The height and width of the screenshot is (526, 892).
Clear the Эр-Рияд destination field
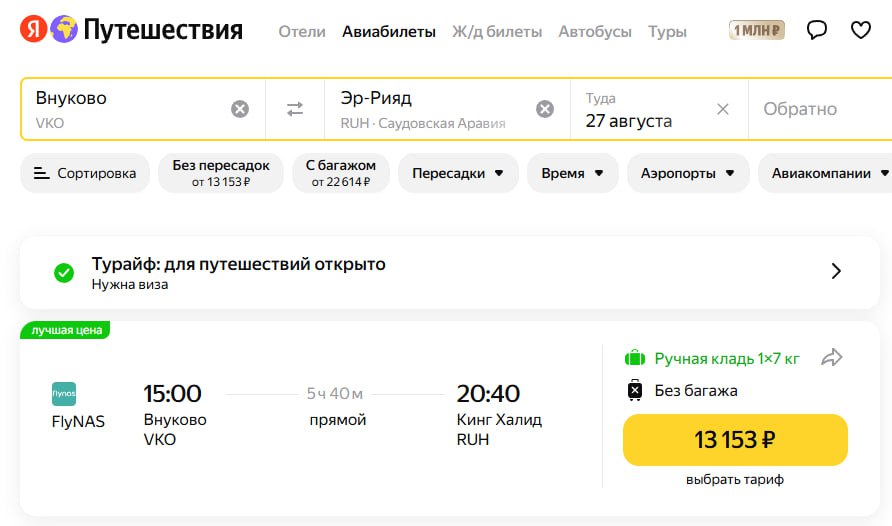[544, 109]
